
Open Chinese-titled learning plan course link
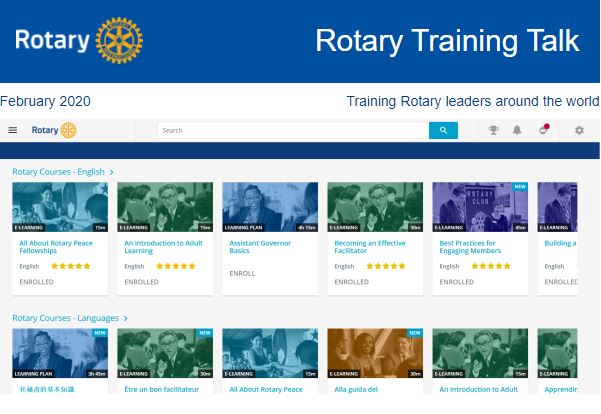47,389
